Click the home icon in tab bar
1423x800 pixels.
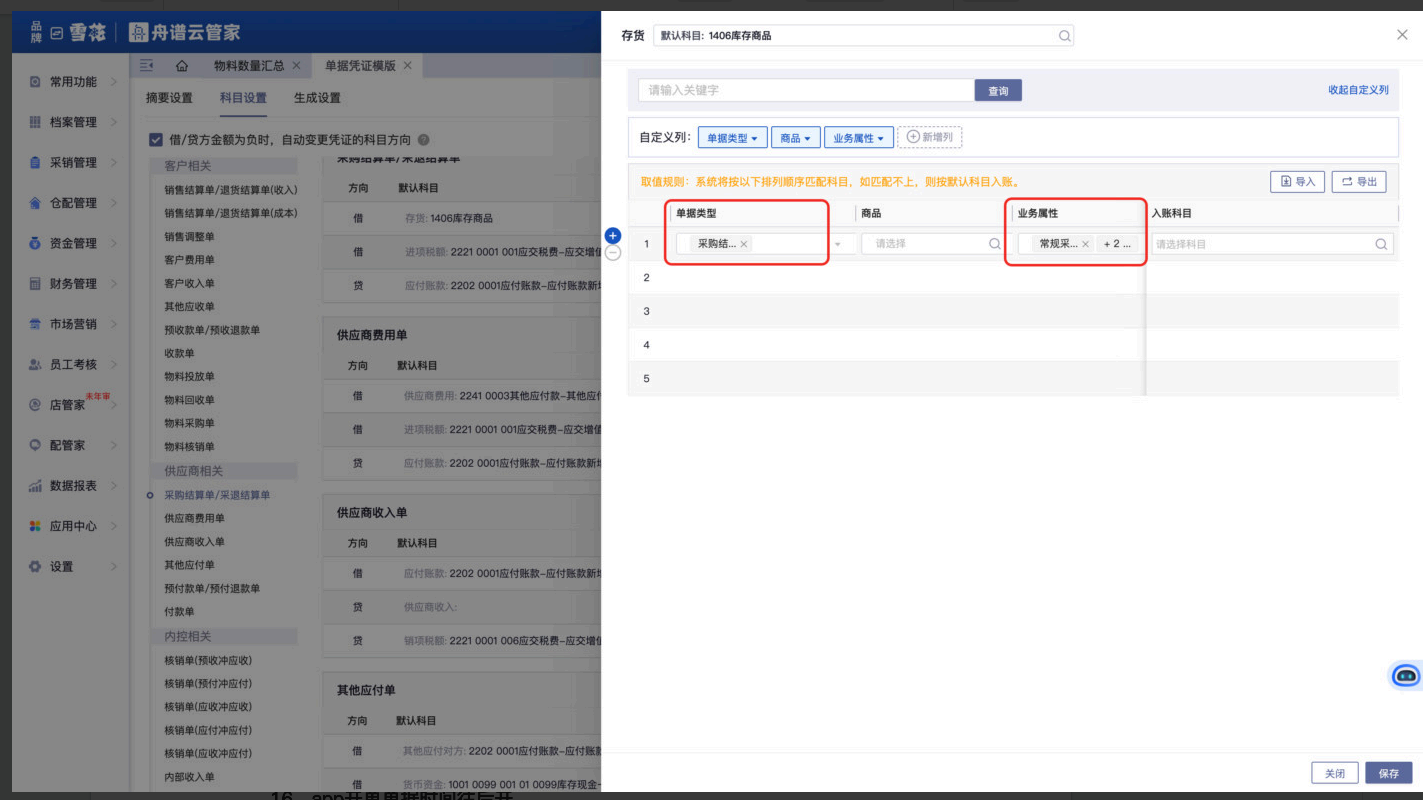pos(181,66)
